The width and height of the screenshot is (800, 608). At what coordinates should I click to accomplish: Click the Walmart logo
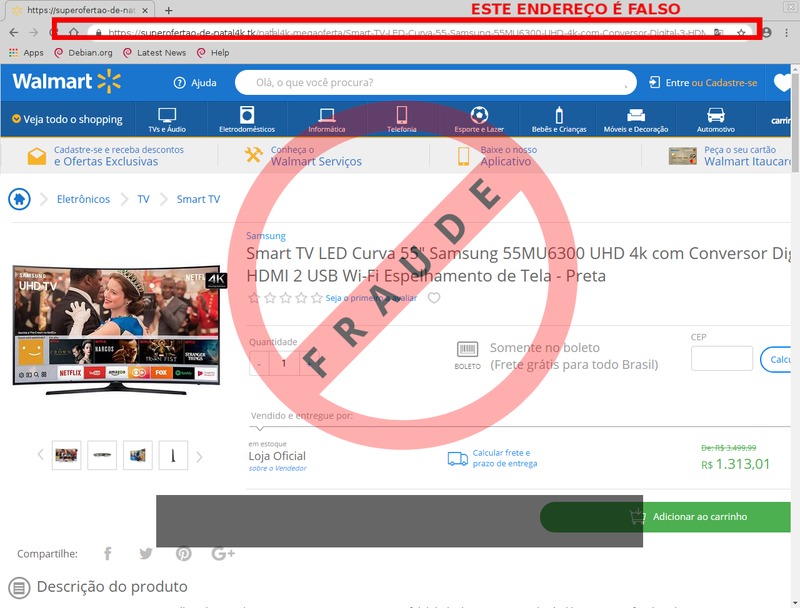(66, 82)
